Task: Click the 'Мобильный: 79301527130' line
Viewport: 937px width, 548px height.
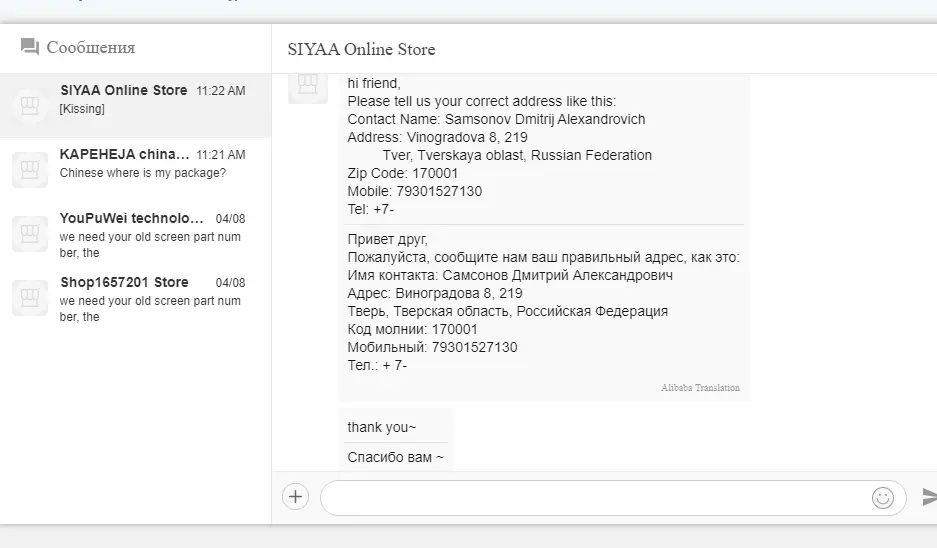Action: tap(432, 347)
